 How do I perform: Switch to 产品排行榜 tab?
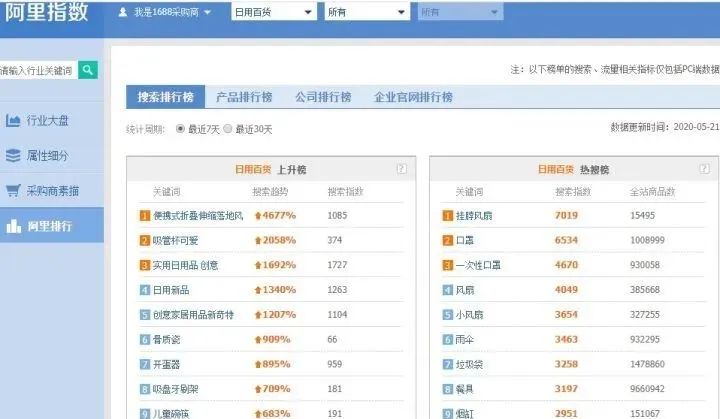coord(244,97)
